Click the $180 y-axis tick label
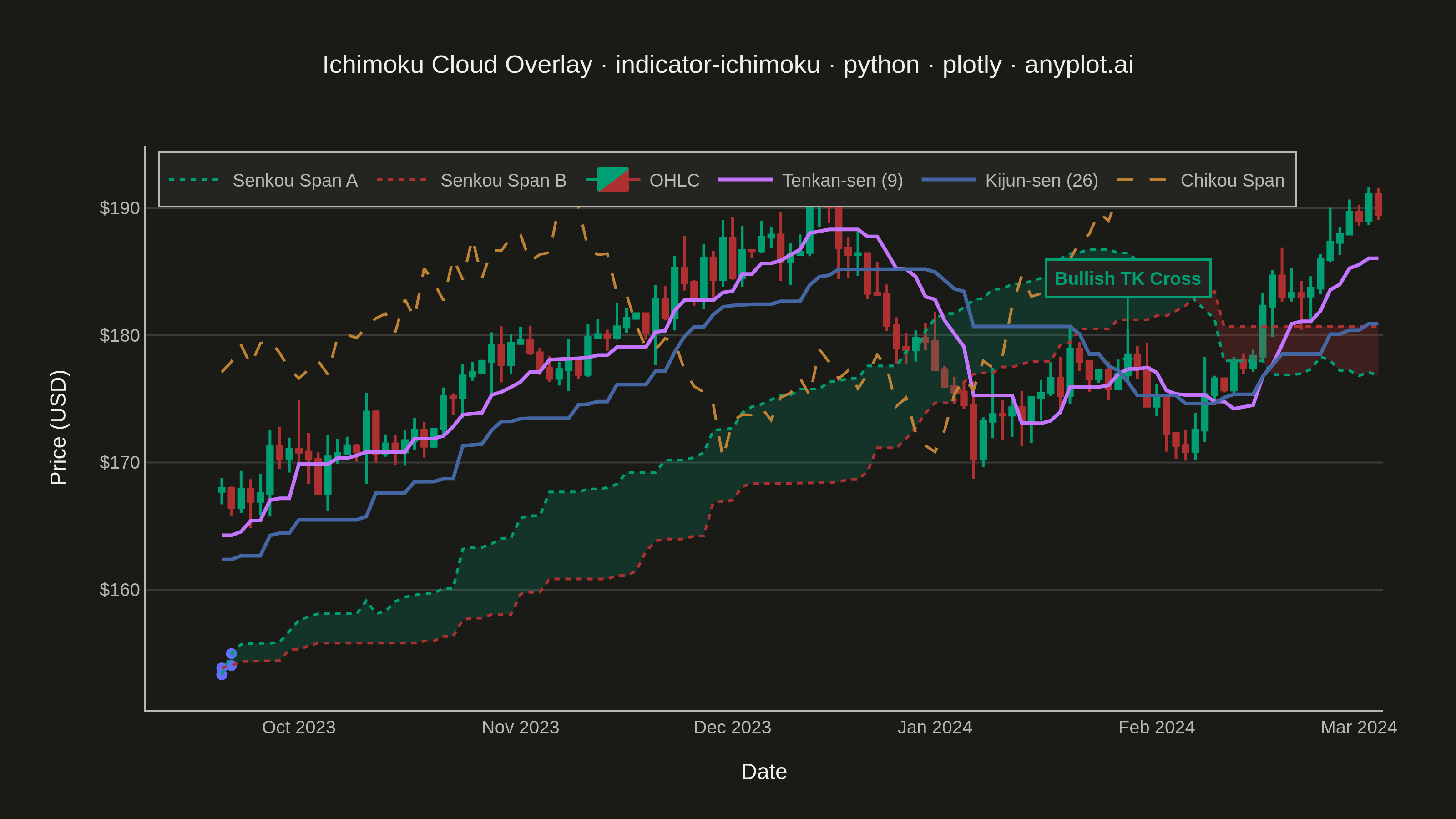Screen dimensions: 1456x819 119,335
